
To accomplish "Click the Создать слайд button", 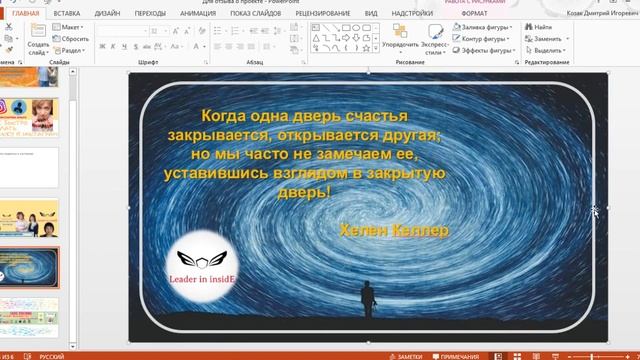I will coord(38,40).
